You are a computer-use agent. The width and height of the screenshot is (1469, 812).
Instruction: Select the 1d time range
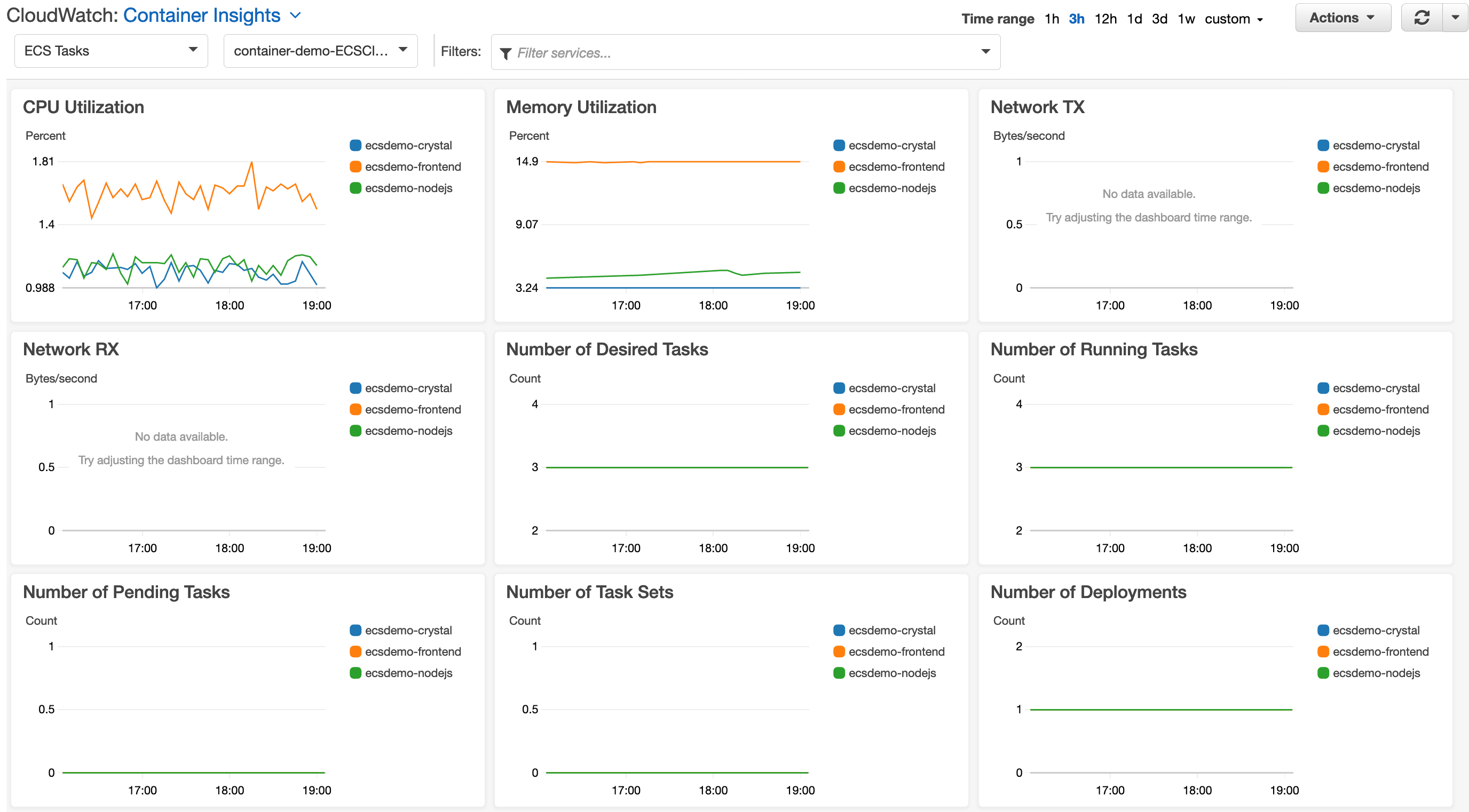pos(1134,19)
